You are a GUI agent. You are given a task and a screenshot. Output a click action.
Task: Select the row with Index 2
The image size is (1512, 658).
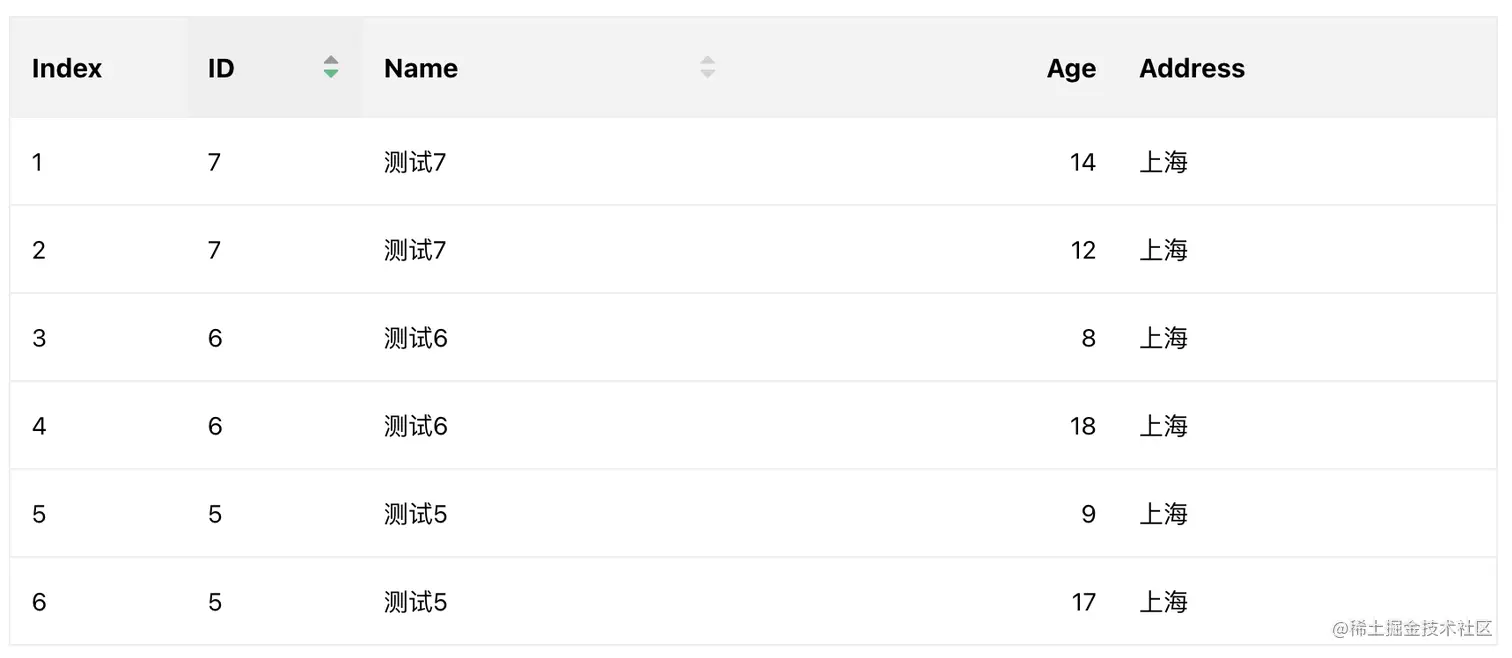(x=754, y=250)
